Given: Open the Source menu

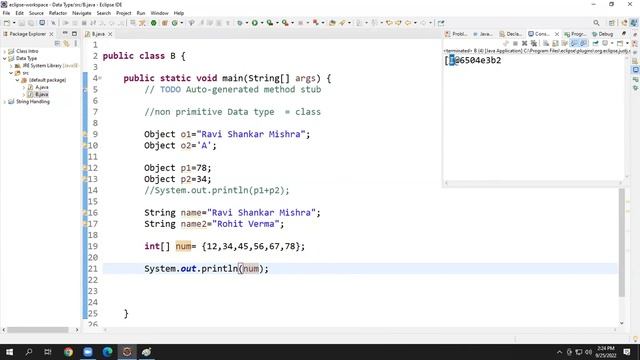Looking at the screenshot, I should [x=36, y=13].
